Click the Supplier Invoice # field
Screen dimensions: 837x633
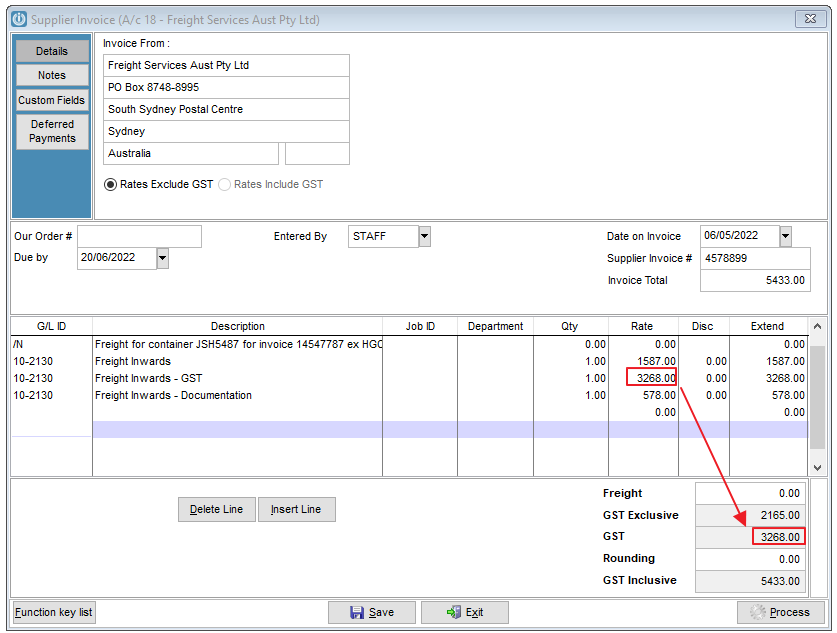(755, 258)
